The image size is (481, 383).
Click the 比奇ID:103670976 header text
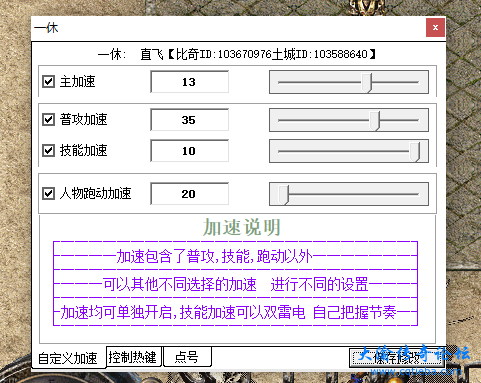(x=224, y=54)
